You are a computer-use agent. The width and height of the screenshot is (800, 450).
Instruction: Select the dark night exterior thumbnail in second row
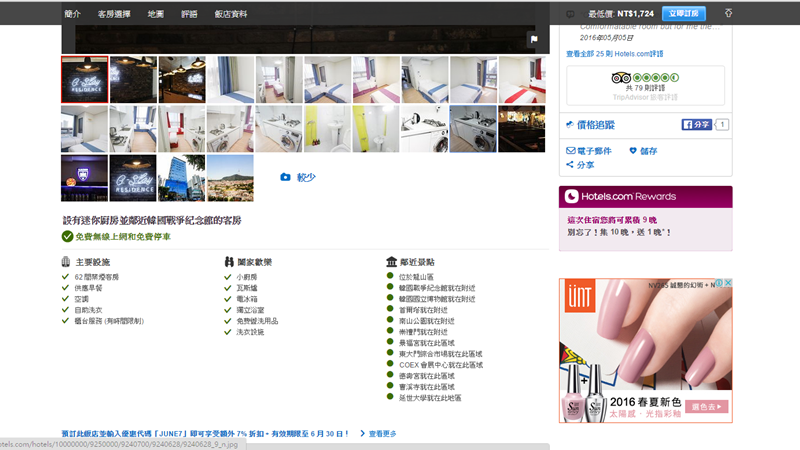521,129
